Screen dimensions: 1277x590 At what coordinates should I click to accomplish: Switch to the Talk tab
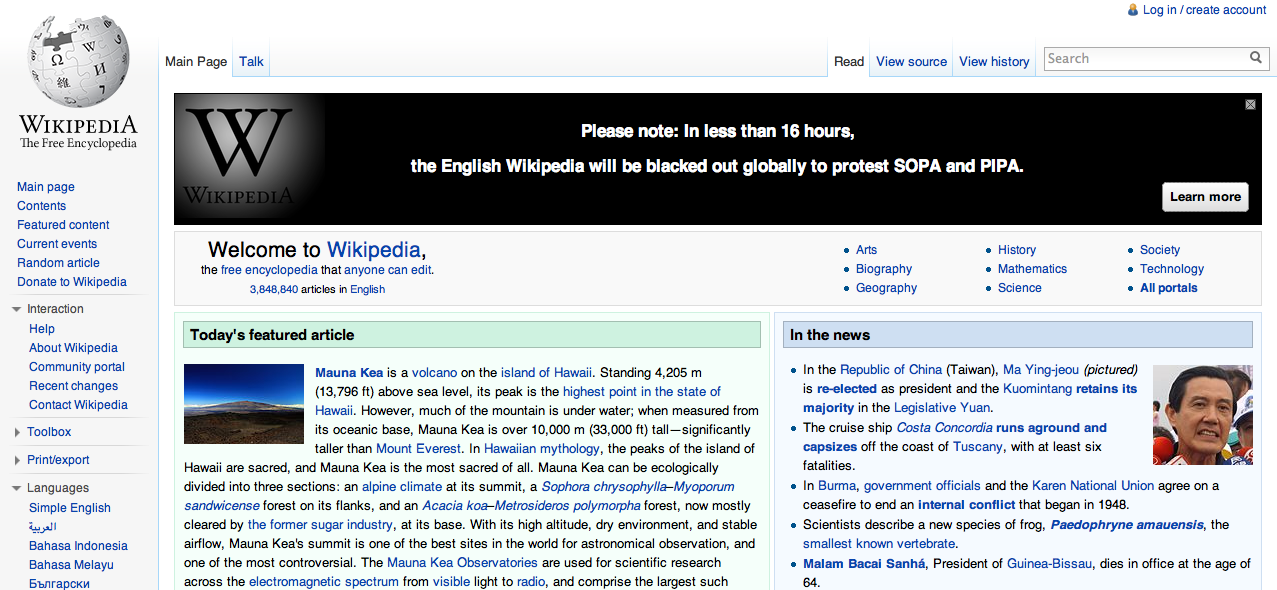click(x=250, y=60)
